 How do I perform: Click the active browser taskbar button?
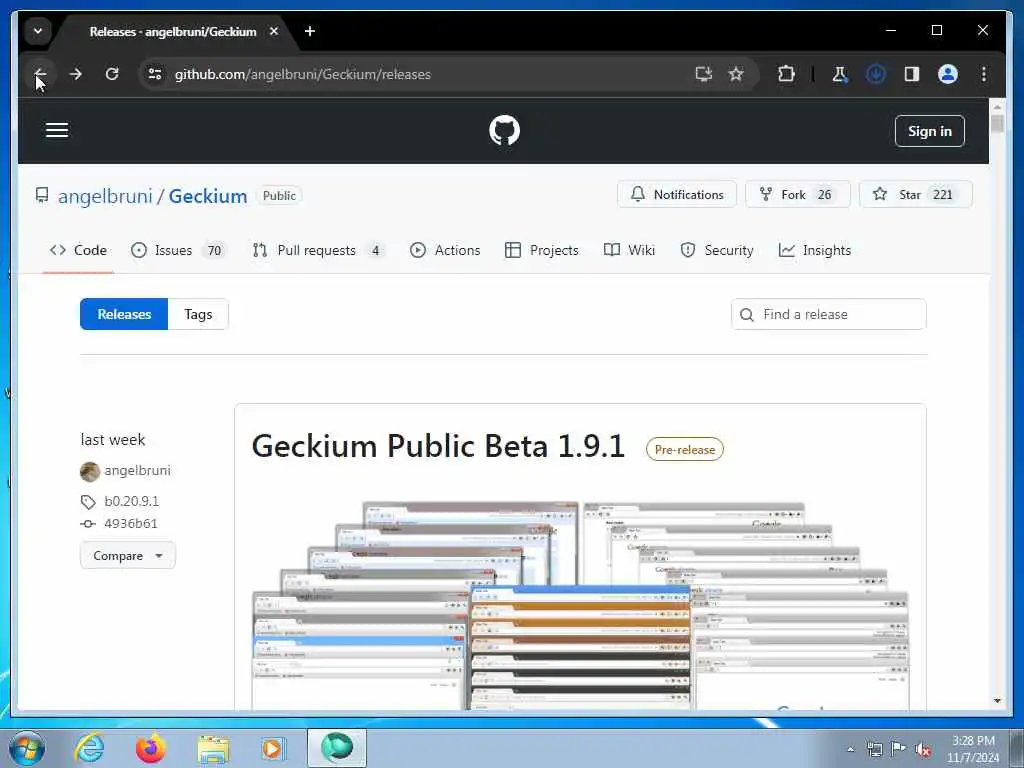337,748
